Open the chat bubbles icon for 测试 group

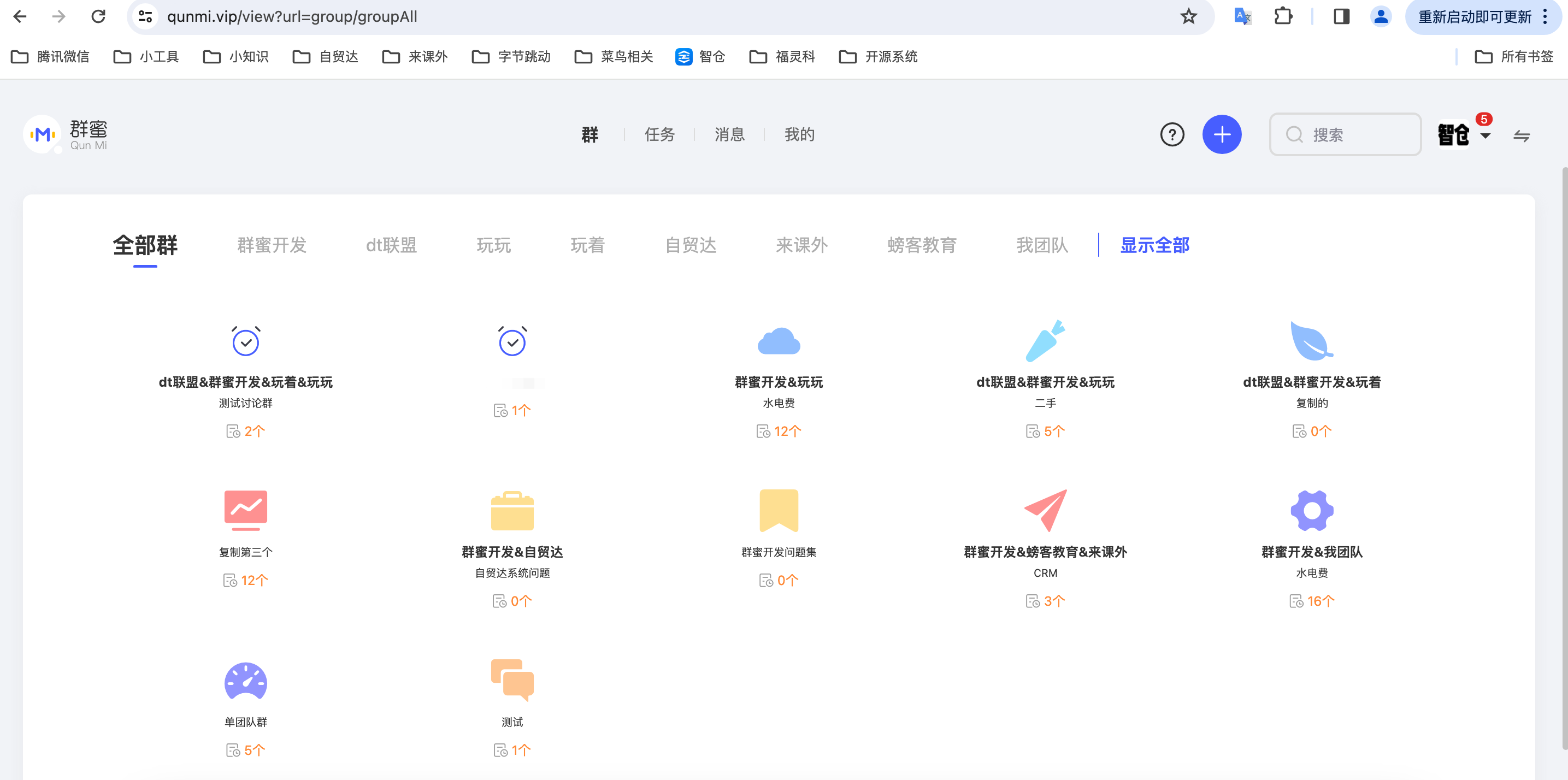pyautogui.click(x=512, y=680)
